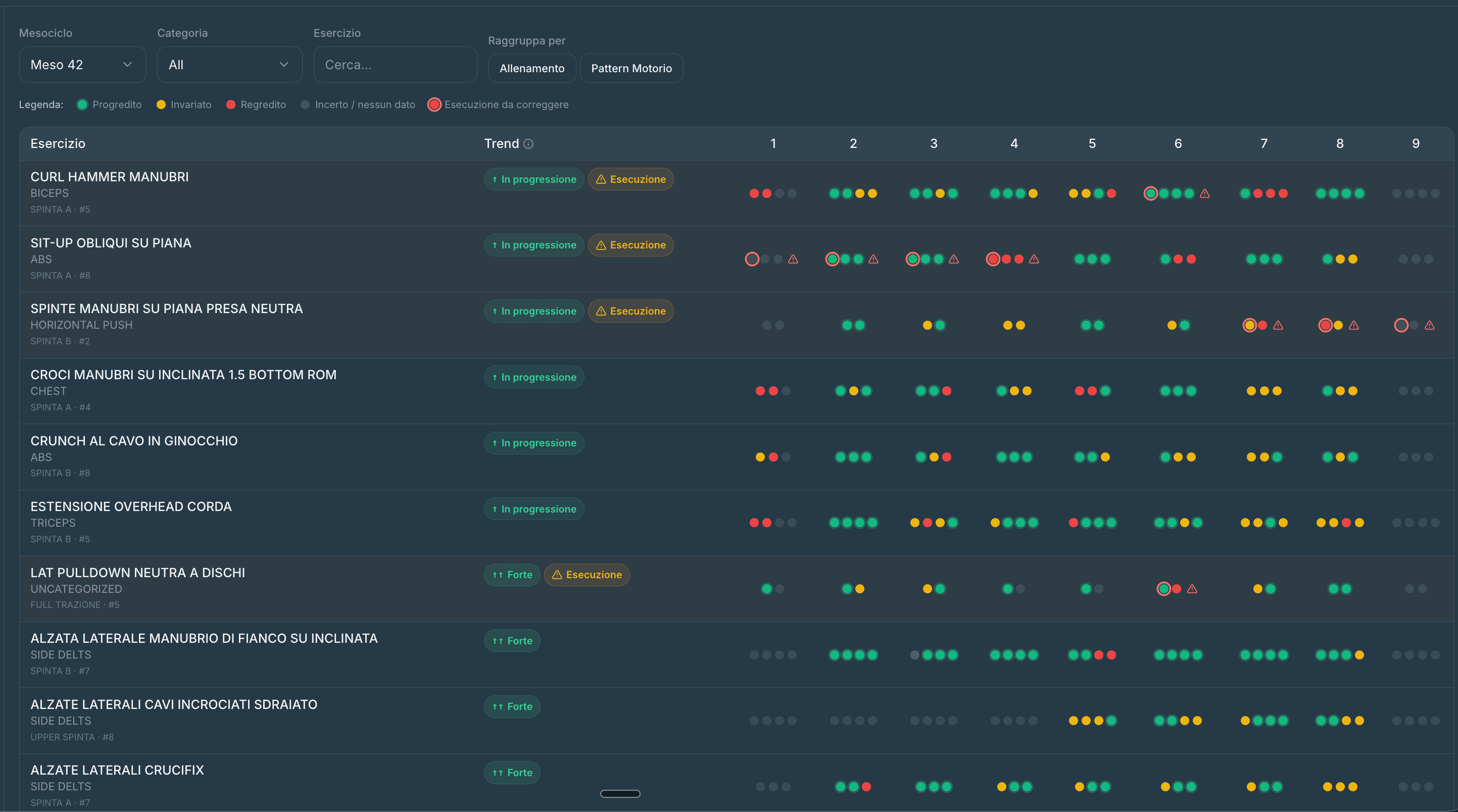Click the red Regredito legend dot
The width and height of the screenshot is (1458, 812).
[231, 105]
